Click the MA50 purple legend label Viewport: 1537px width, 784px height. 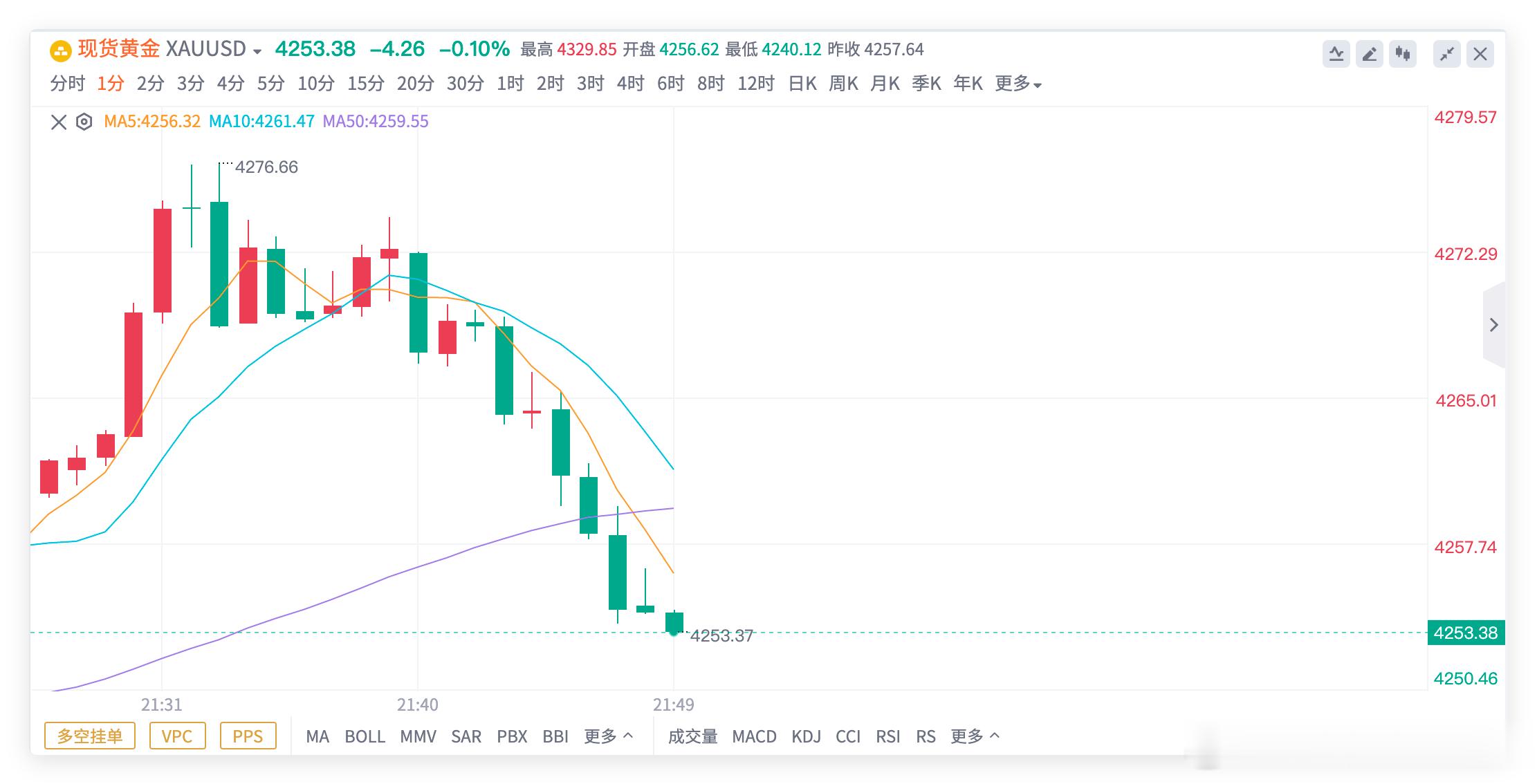pos(376,122)
